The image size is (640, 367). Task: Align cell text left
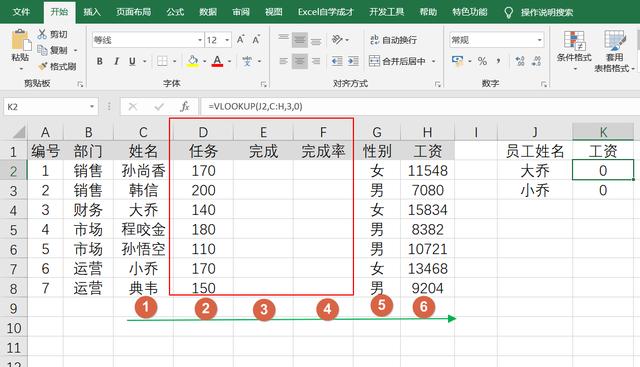click(x=283, y=61)
